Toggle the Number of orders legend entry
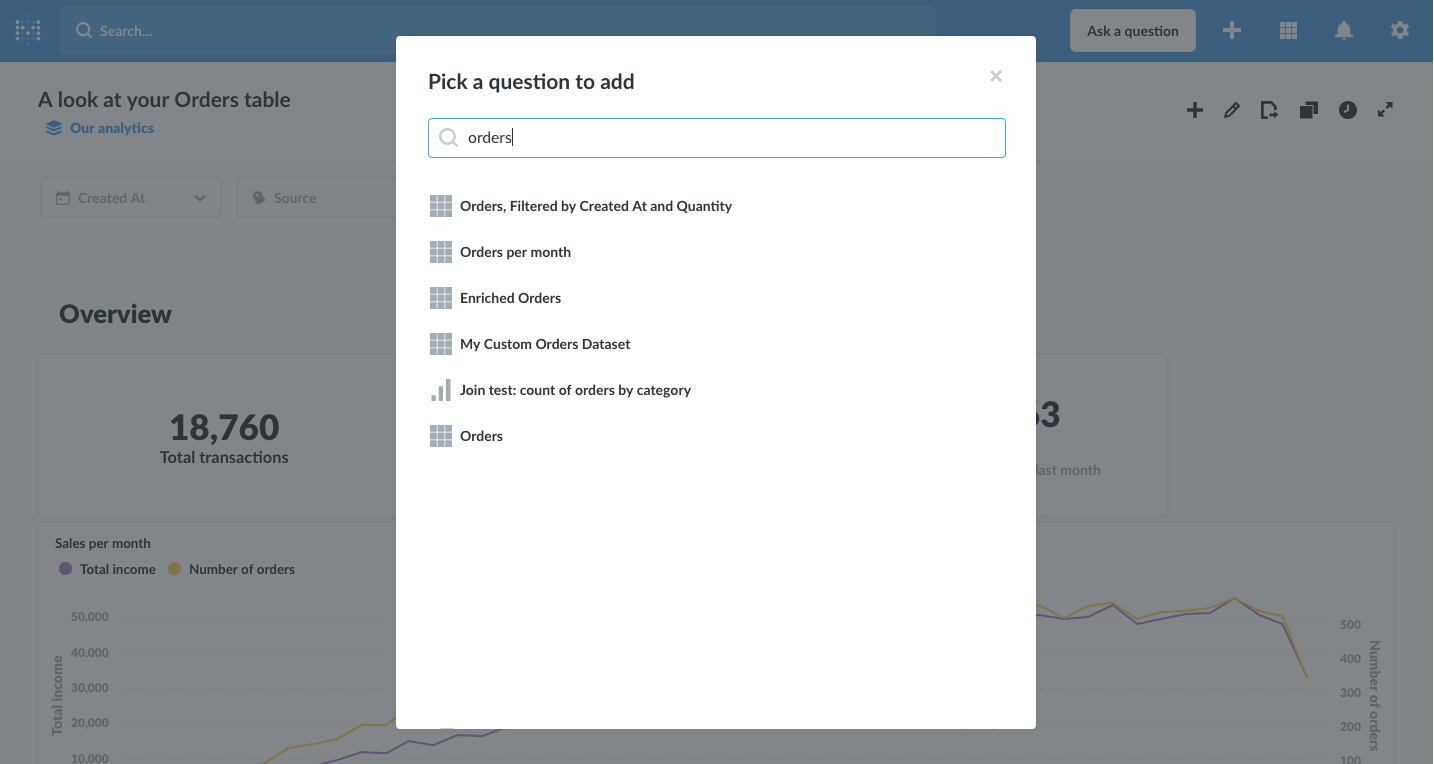The height and width of the screenshot is (764, 1434). [x=231, y=568]
